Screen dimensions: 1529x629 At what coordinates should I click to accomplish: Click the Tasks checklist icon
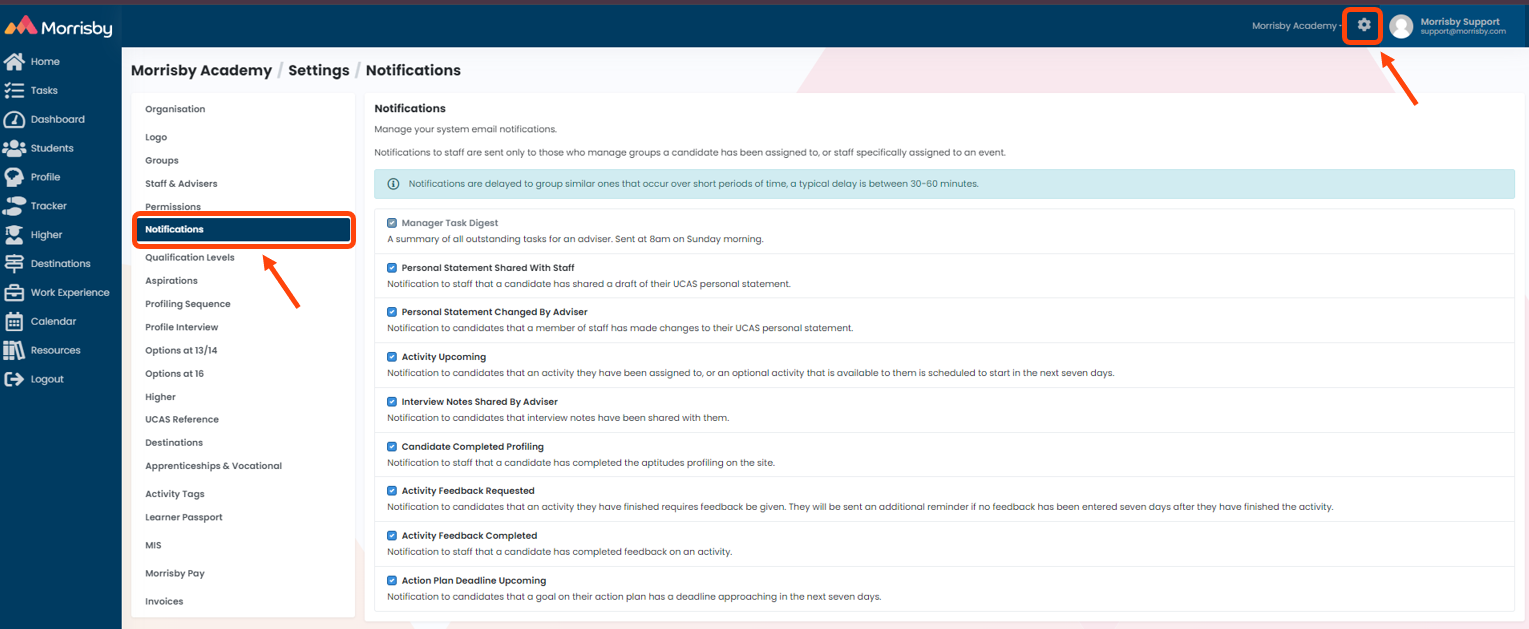tap(14, 90)
